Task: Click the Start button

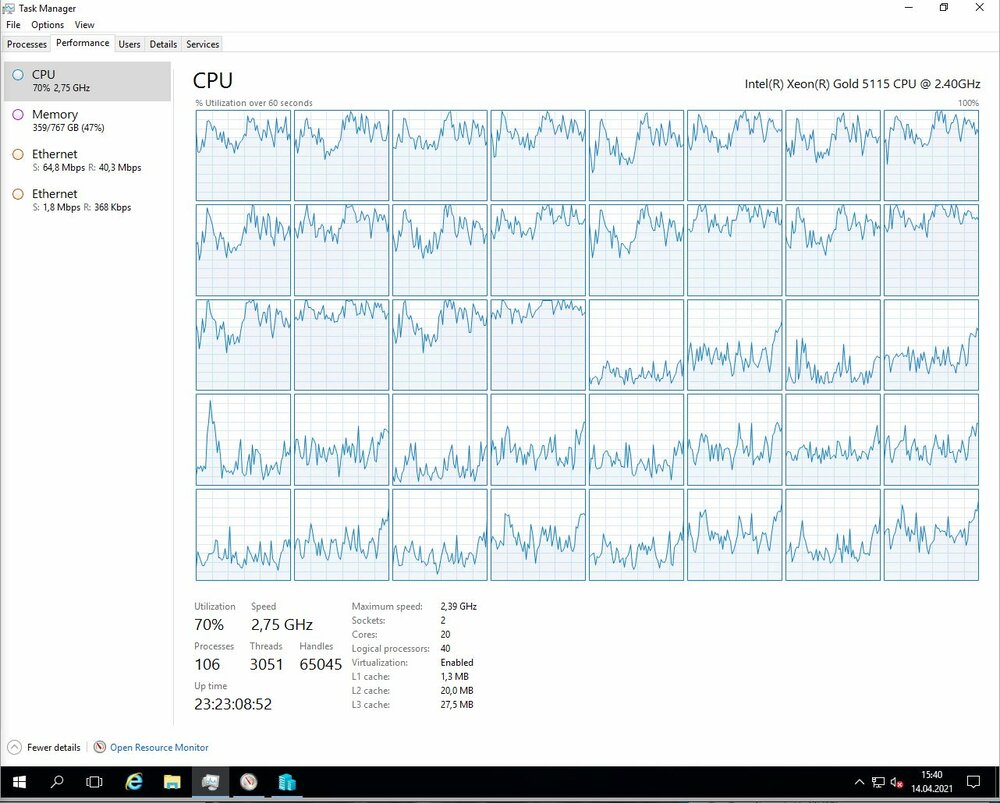Action: [x=18, y=782]
